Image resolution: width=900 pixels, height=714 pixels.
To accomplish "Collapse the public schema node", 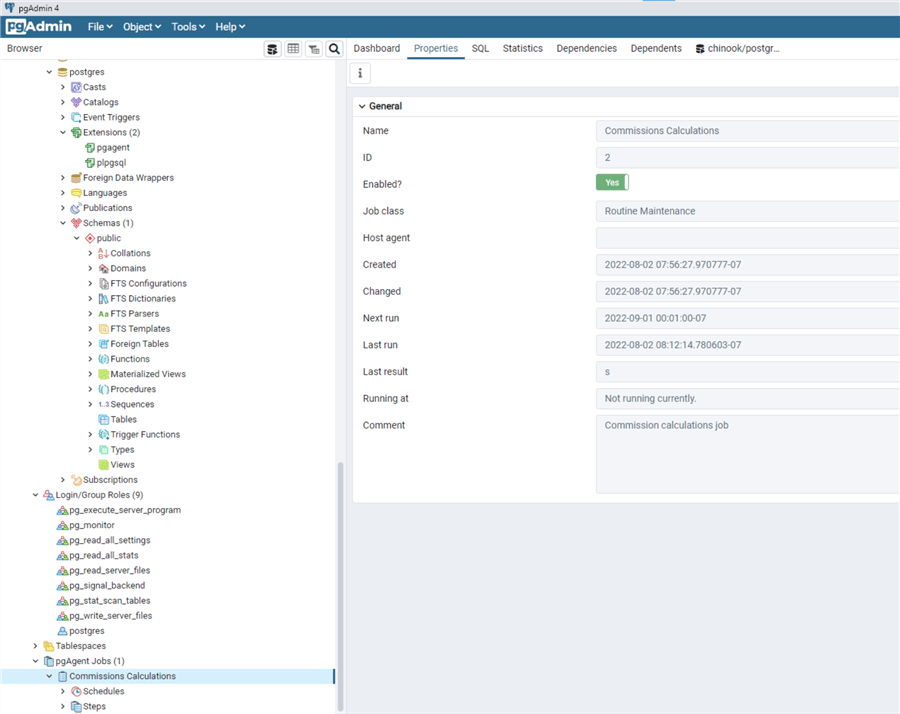I will pos(77,238).
